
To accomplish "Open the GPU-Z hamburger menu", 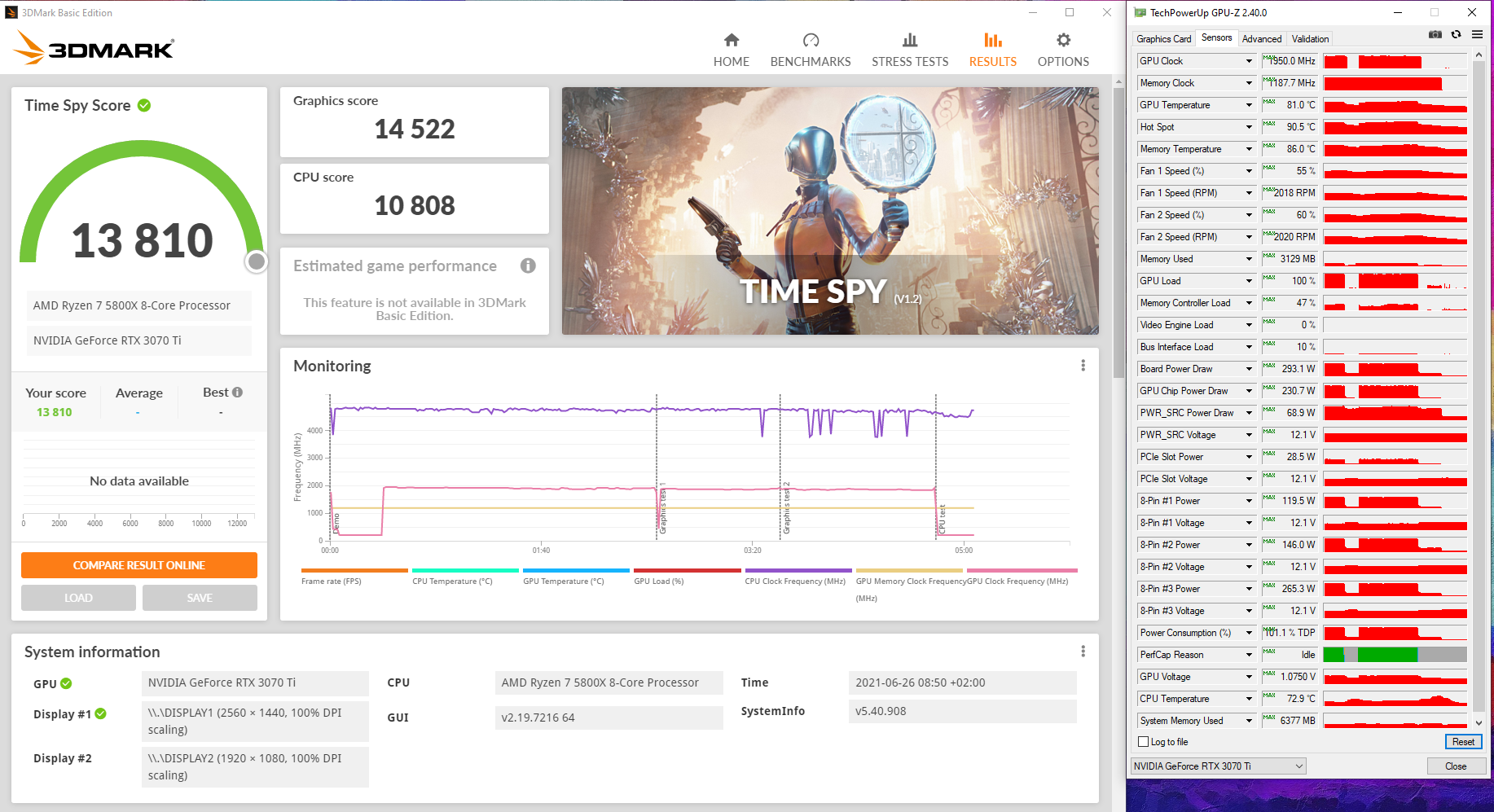I will [1477, 34].
